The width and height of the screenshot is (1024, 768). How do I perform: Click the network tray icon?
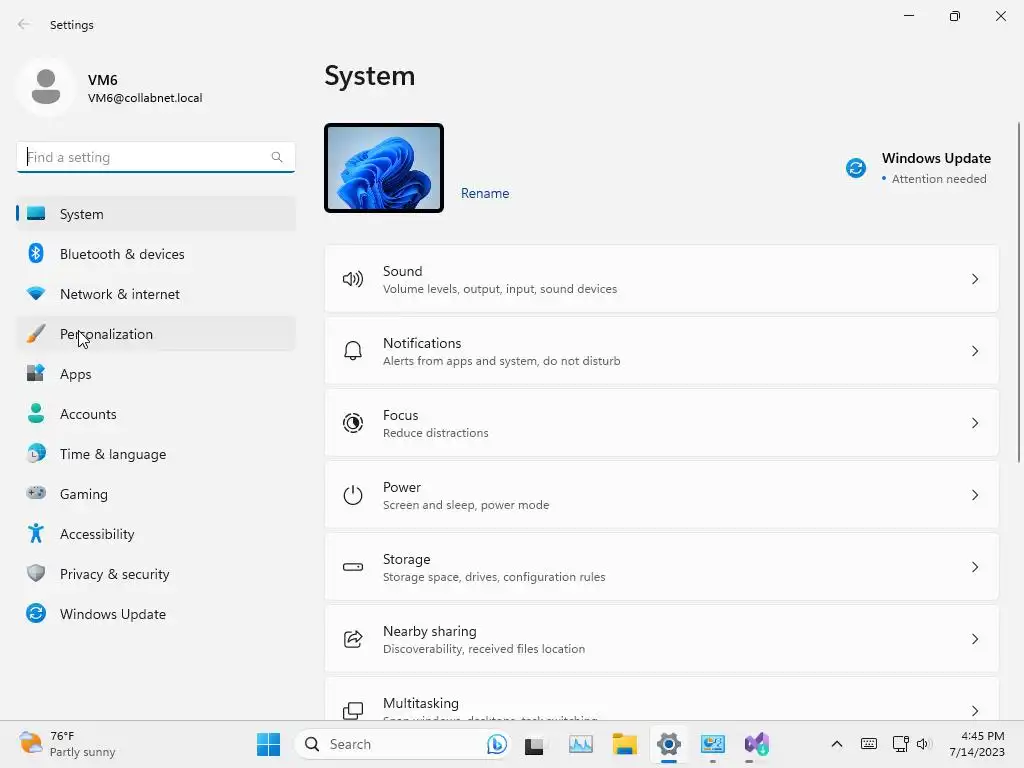(x=901, y=744)
